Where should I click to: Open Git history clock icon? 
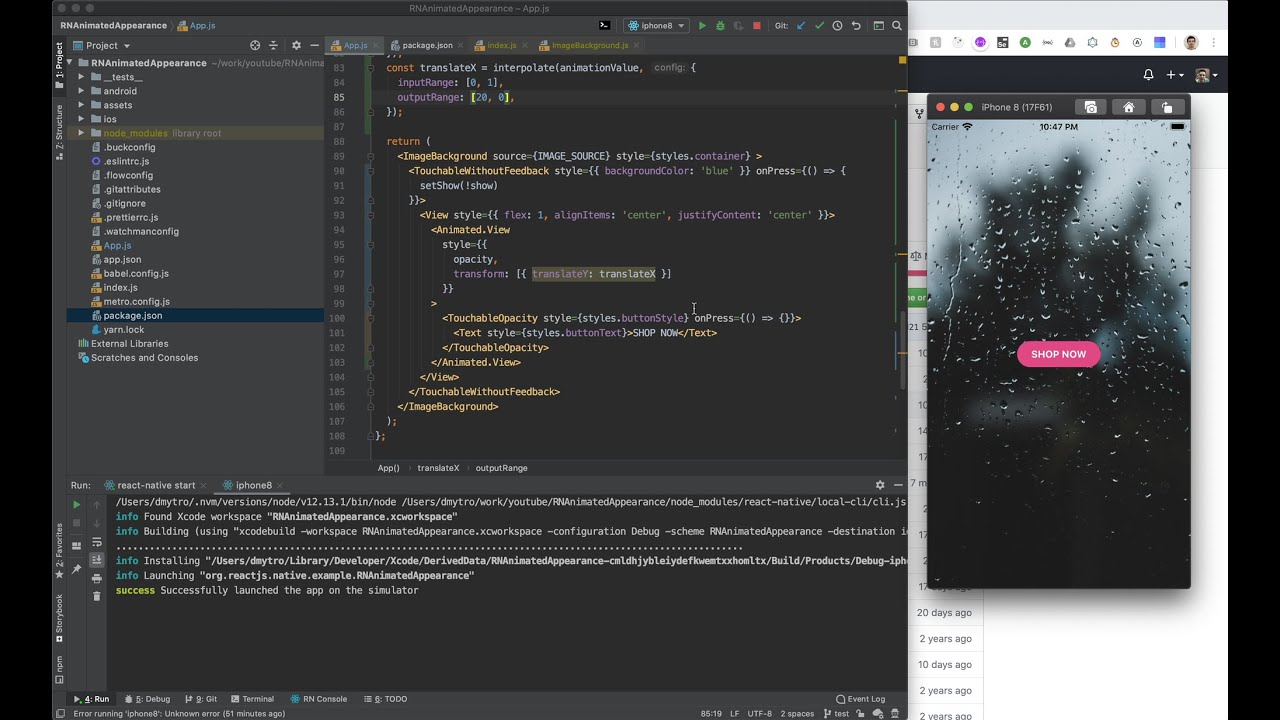[838, 26]
